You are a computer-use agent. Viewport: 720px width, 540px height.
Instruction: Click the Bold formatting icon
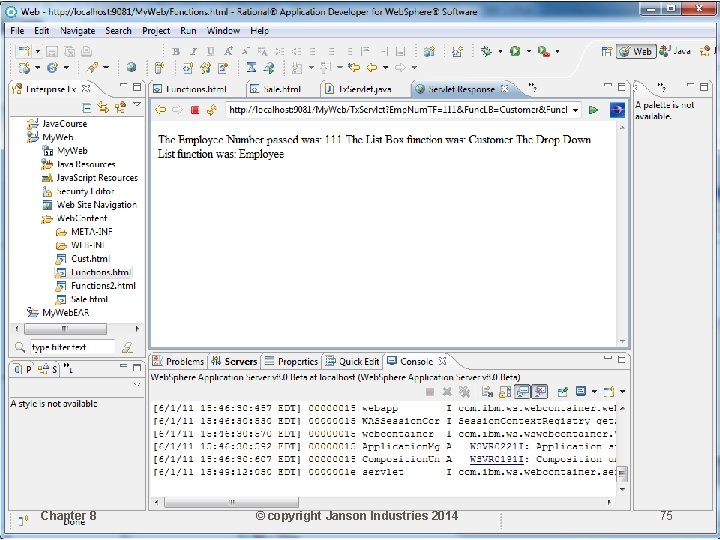point(176,51)
